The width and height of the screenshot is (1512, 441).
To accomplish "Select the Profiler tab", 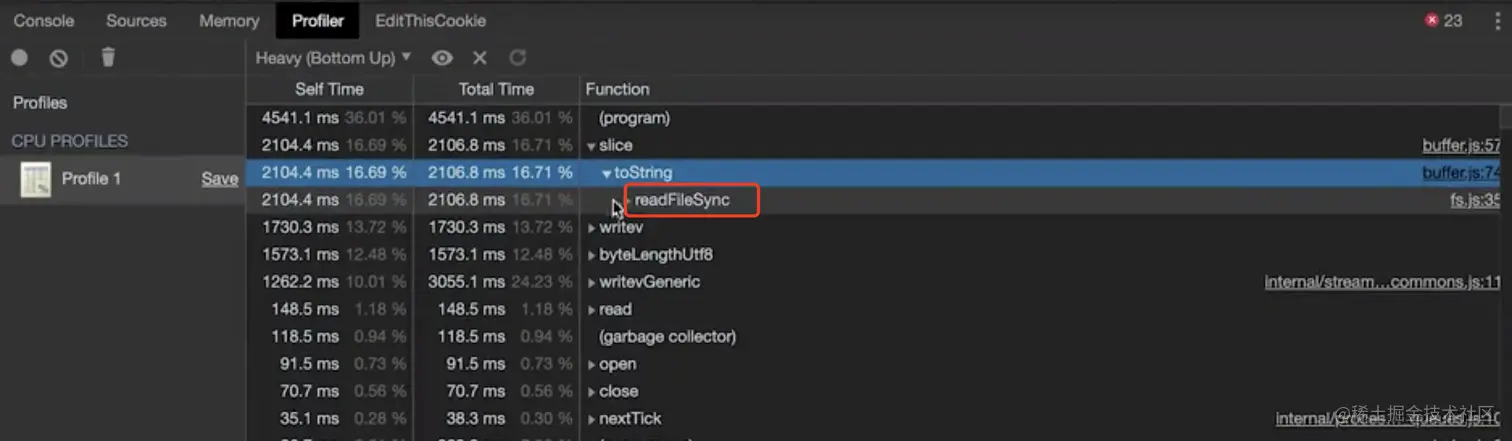I will (x=318, y=20).
